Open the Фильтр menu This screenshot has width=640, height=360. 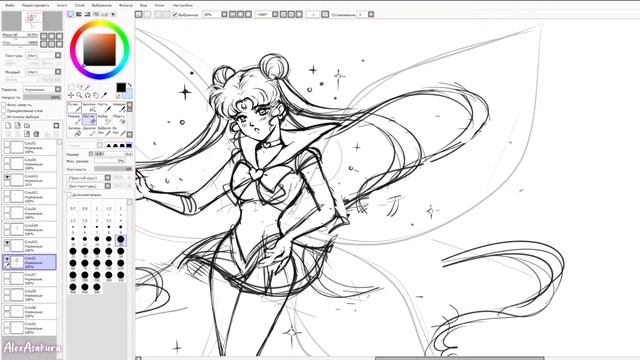(126, 5)
